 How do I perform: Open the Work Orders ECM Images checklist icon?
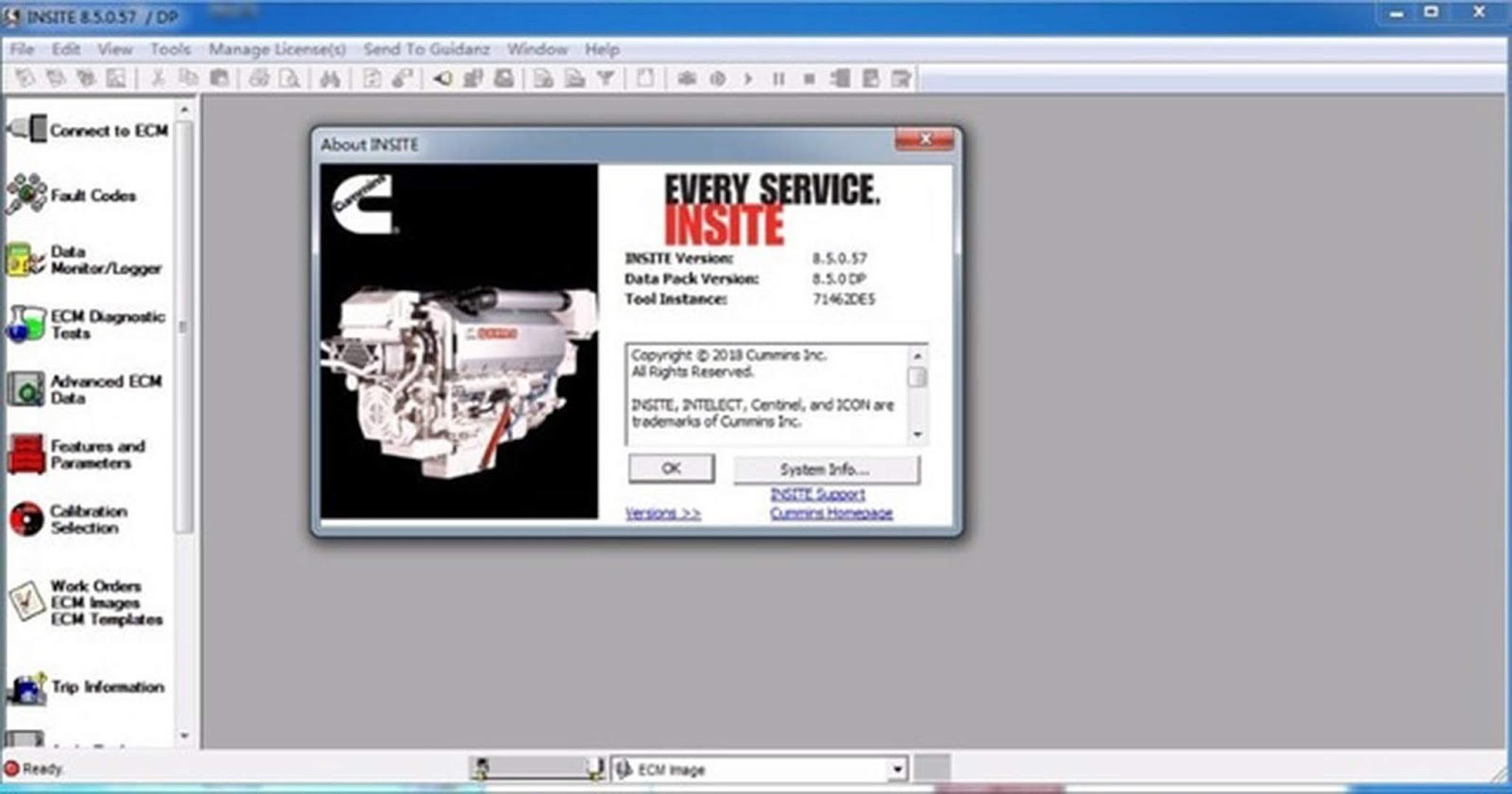coord(26,601)
